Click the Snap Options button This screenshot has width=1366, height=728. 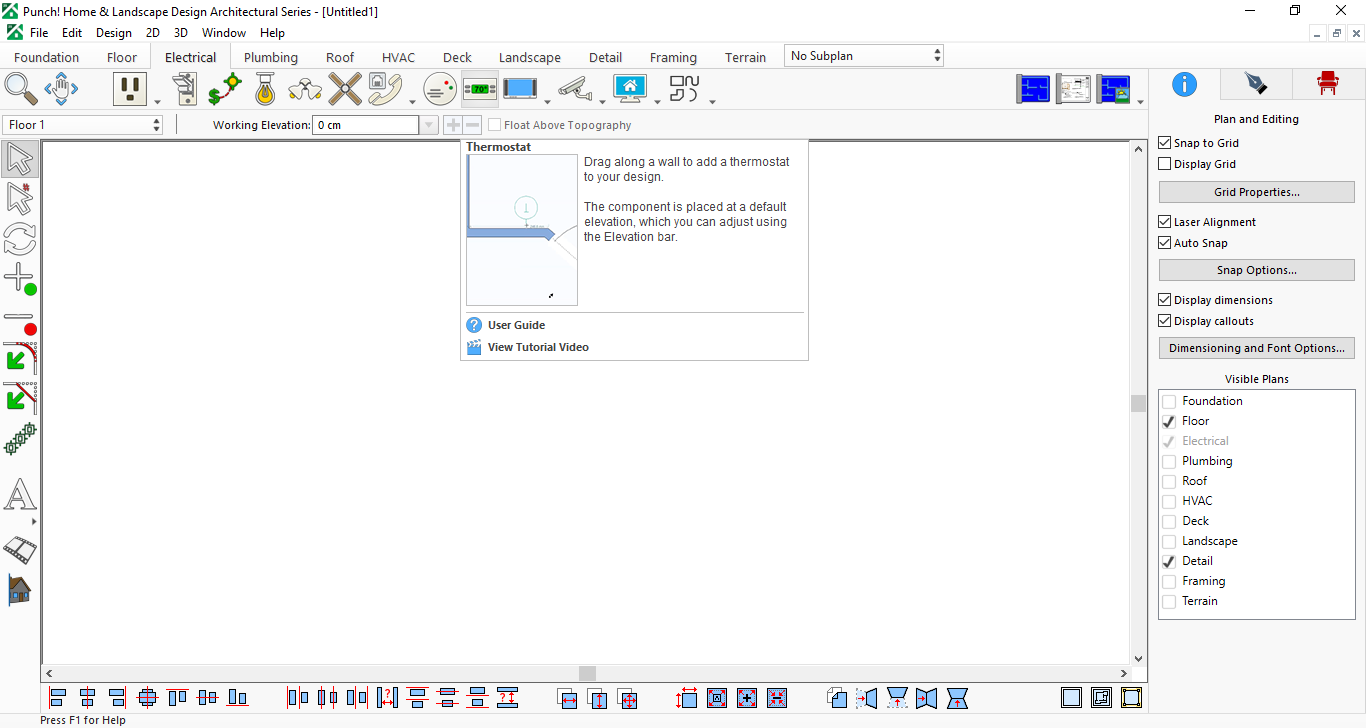tap(1257, 270)
